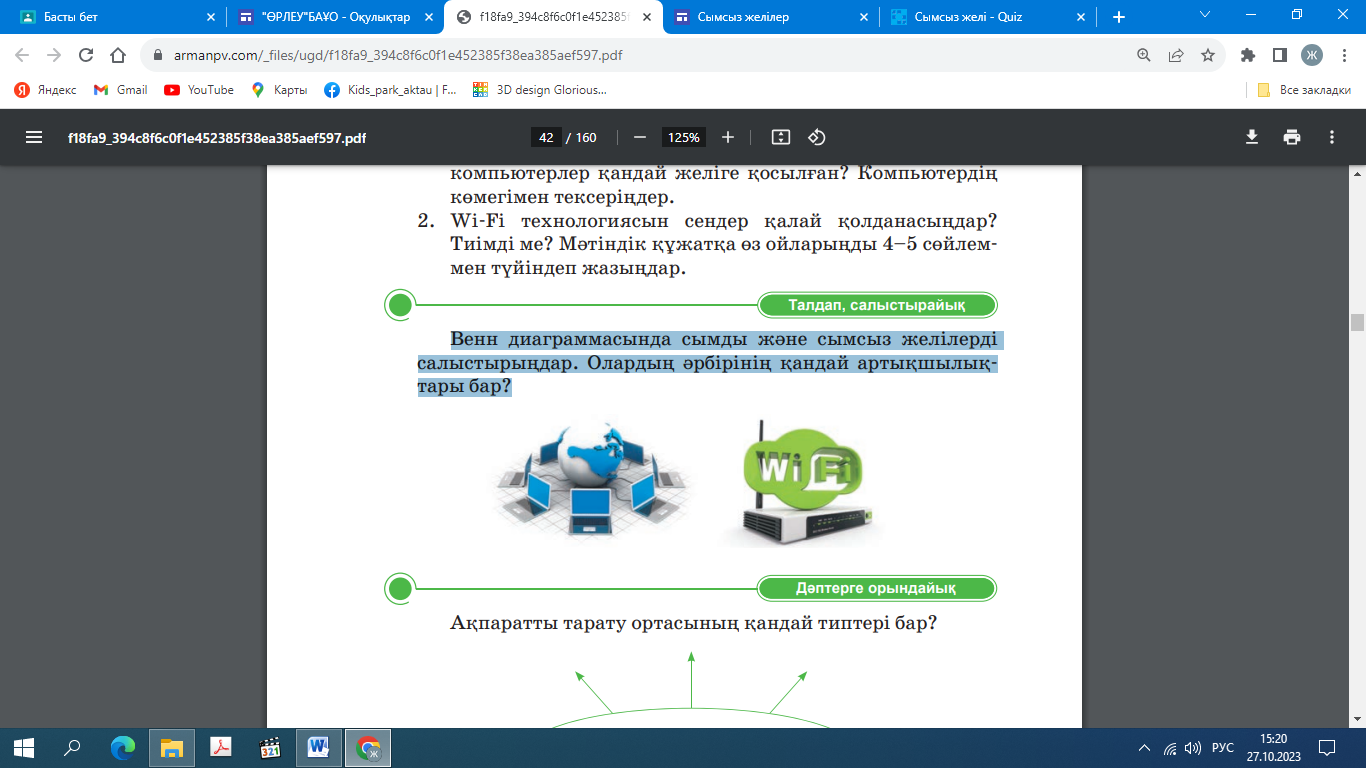Launch Microsoft Edge from the taskbar

tap(124, 747)
